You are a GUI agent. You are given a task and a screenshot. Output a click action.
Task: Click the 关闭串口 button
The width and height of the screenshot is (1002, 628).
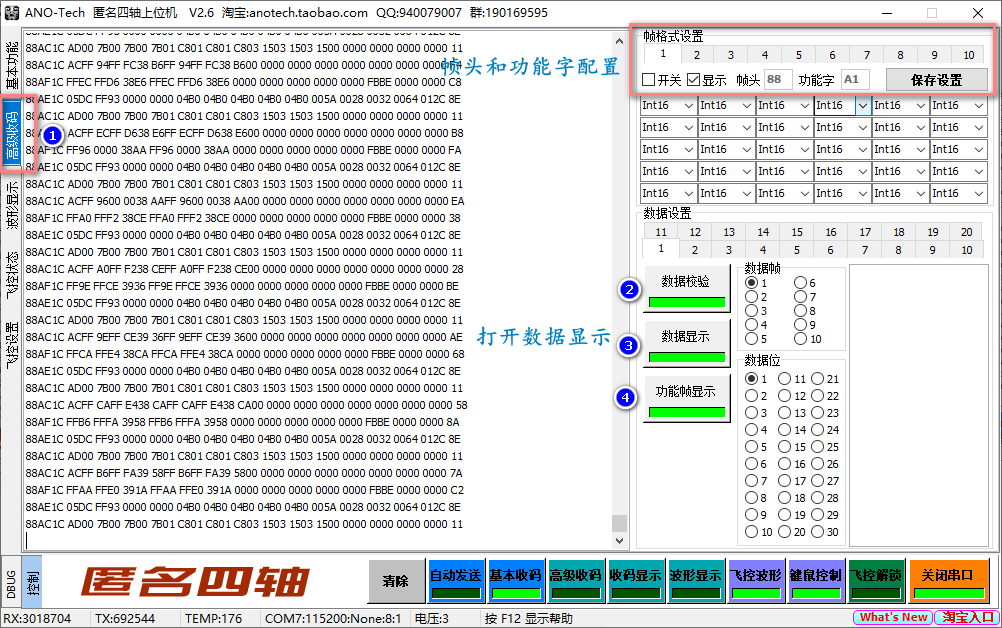click(948, 581)
